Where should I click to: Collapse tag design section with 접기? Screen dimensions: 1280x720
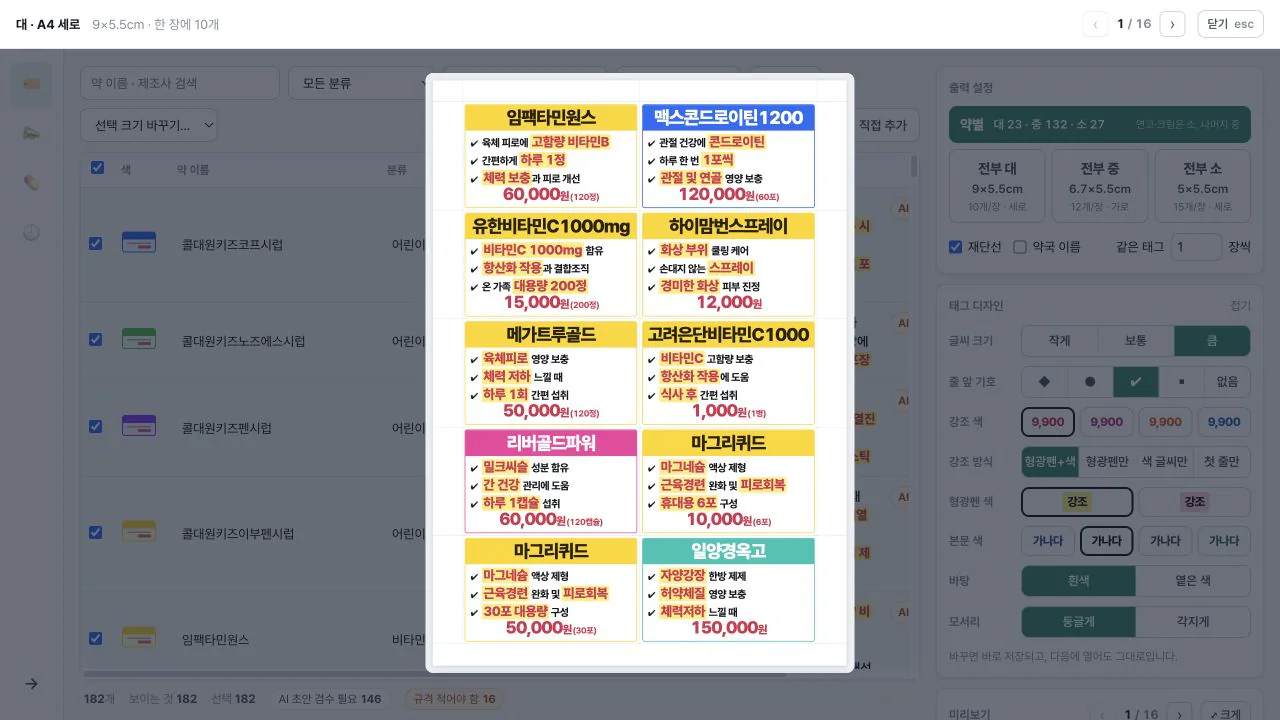coord(1240,306)
